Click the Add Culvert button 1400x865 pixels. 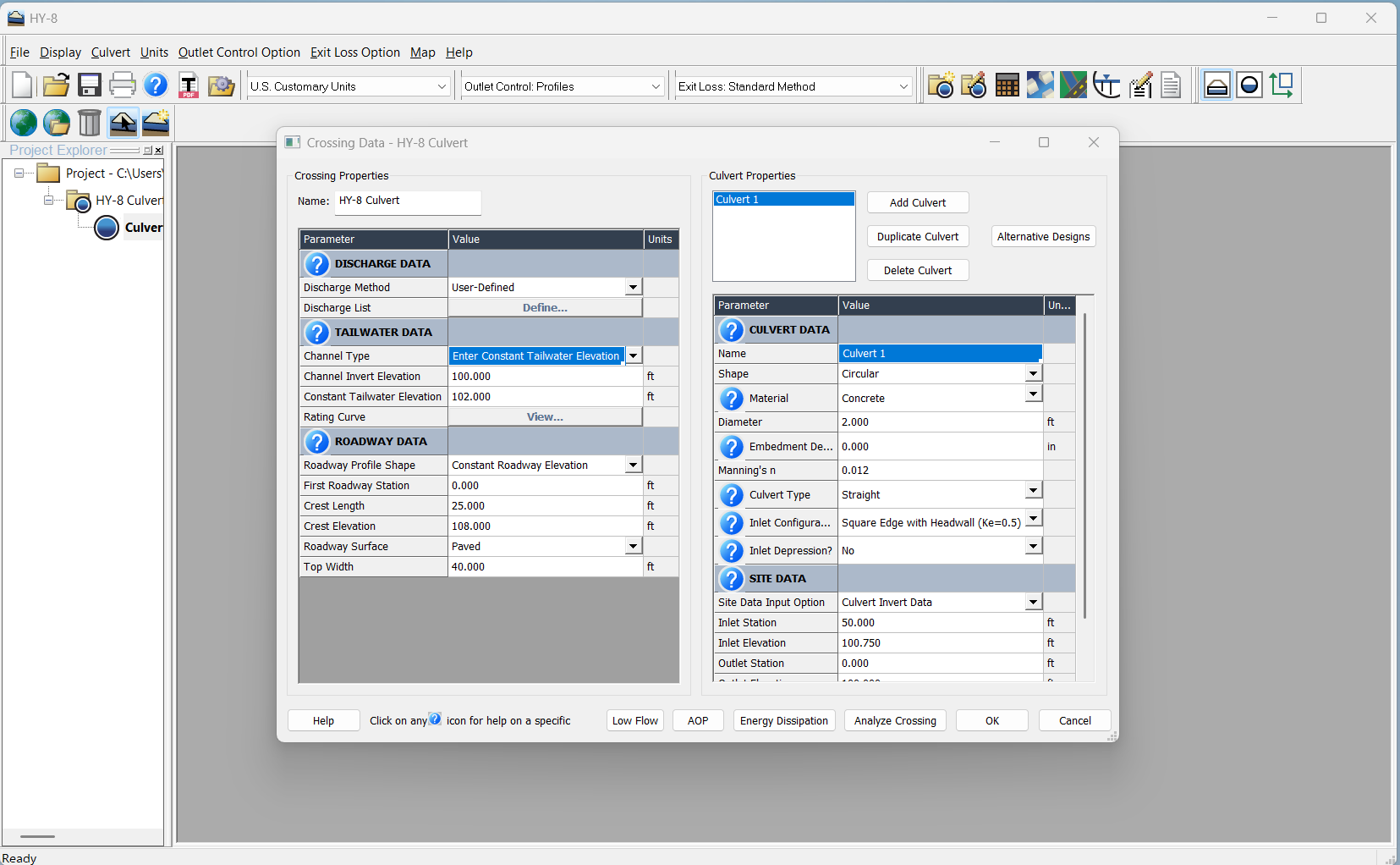click(x=918, y=203)
